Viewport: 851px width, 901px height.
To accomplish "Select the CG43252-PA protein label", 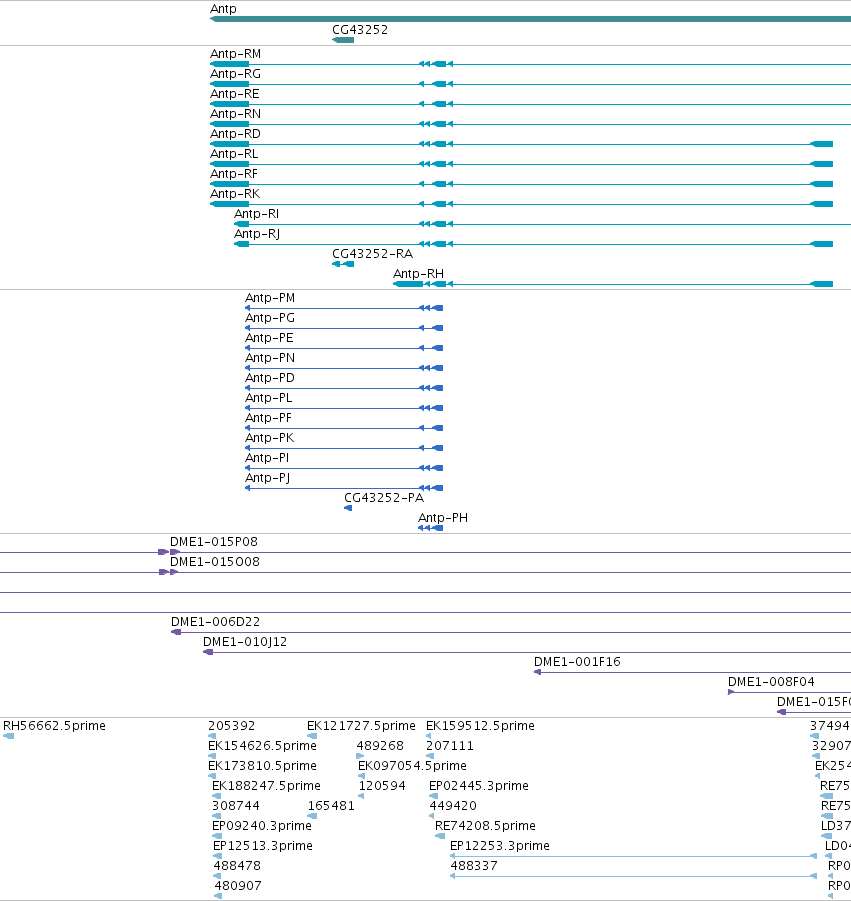I will (x=384, y=498).
